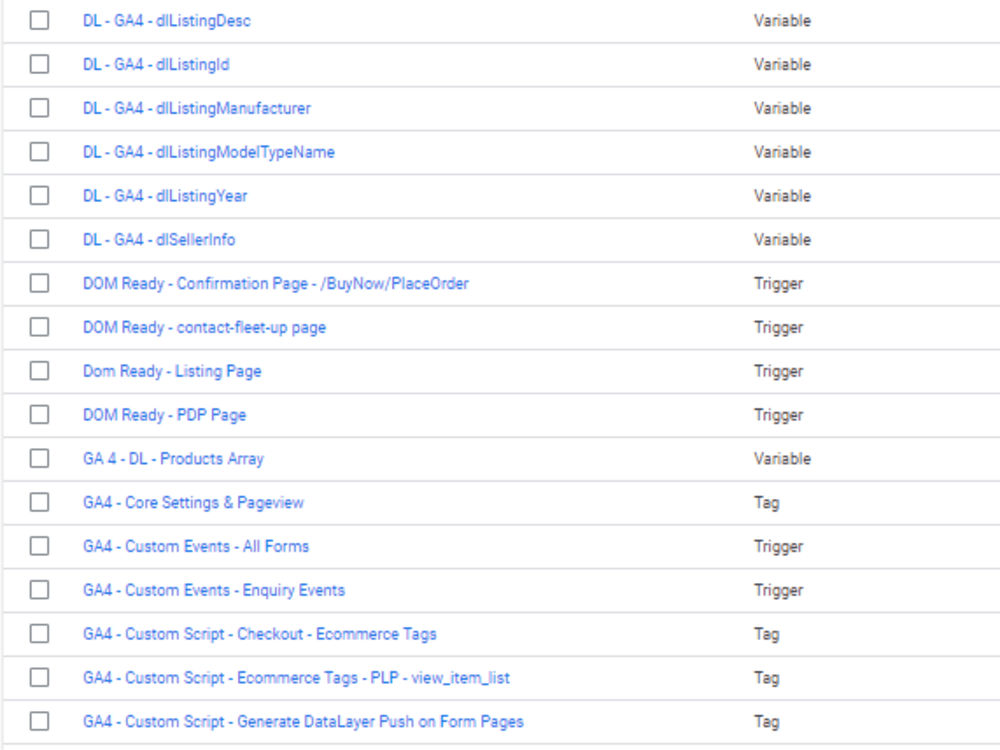This screenshot has height=750, width=1000.
Task: Check the box for DL - GA4 - dlListingManufacturer
Action: pos(39,108)
